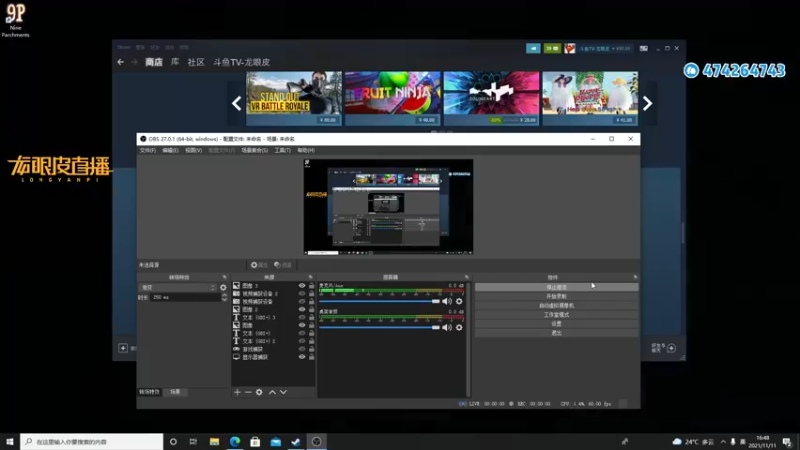Open the 属性 properties button above docks
Image resolution: width=800 pixels, height=450 pixels.
tap(259, 265)
